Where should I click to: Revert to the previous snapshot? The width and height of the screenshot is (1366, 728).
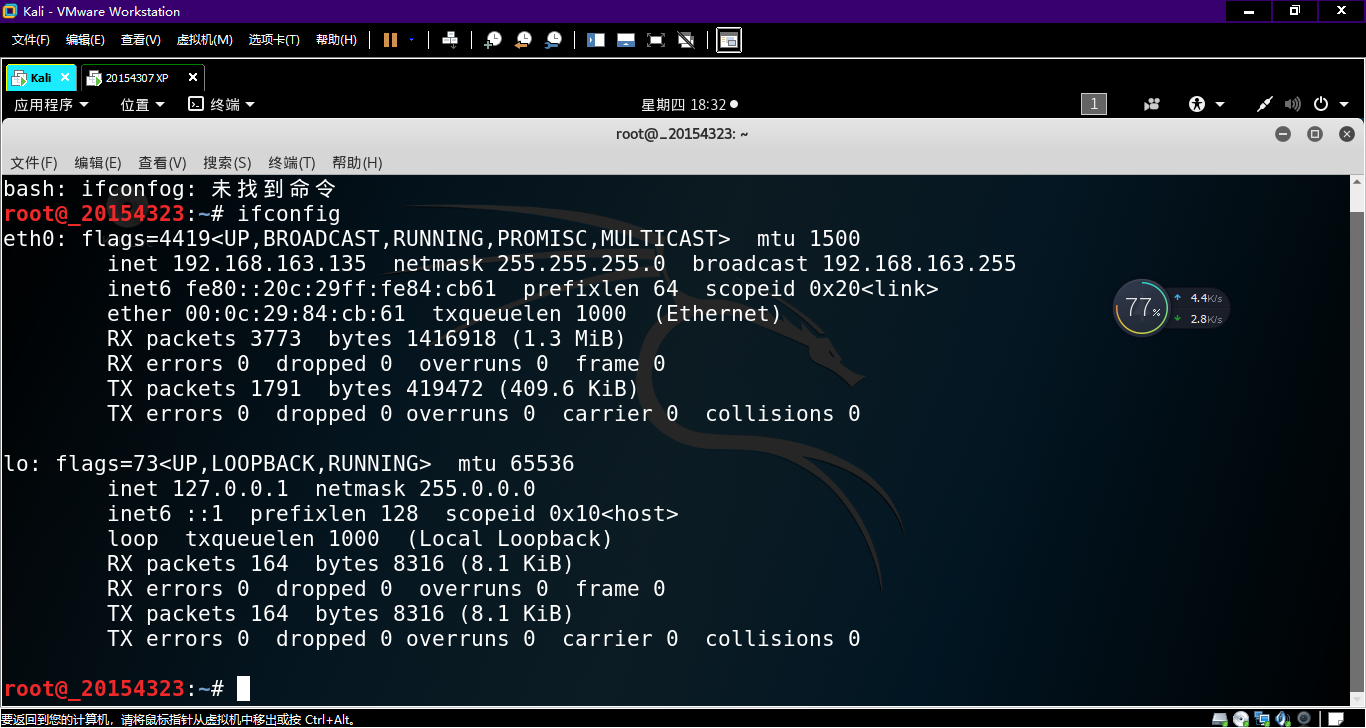[x=523, y=40]
